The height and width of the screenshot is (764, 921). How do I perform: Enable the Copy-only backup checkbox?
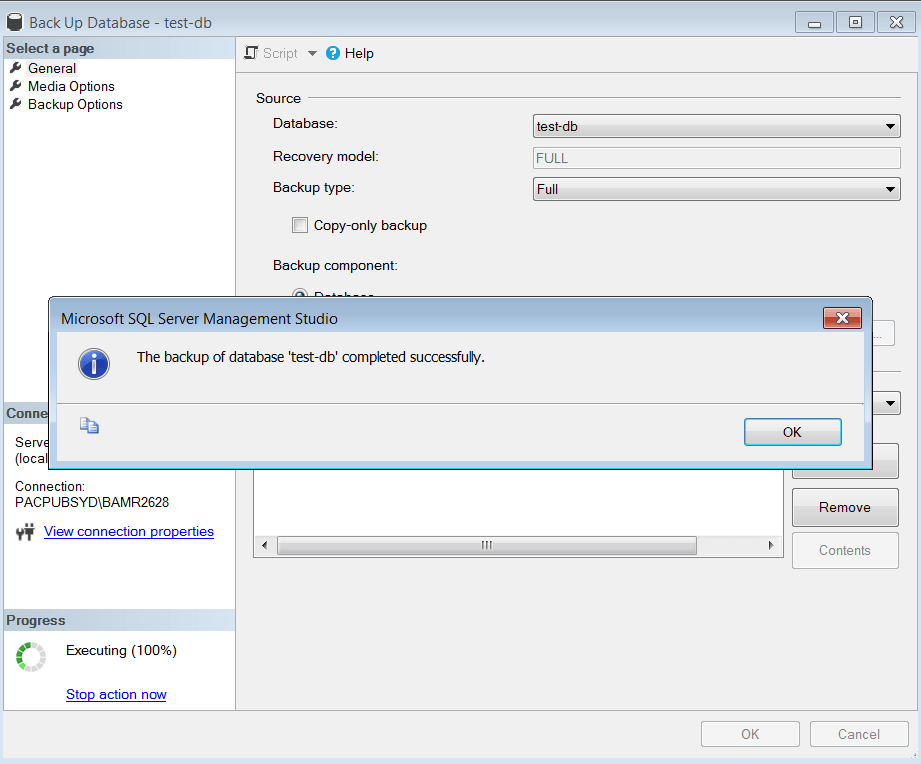click(300, 226)
